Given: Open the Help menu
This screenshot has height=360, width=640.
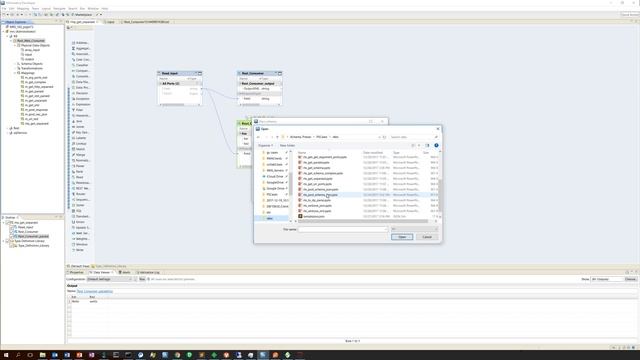Looking at the screenshot, I should [x=104, y=8].
